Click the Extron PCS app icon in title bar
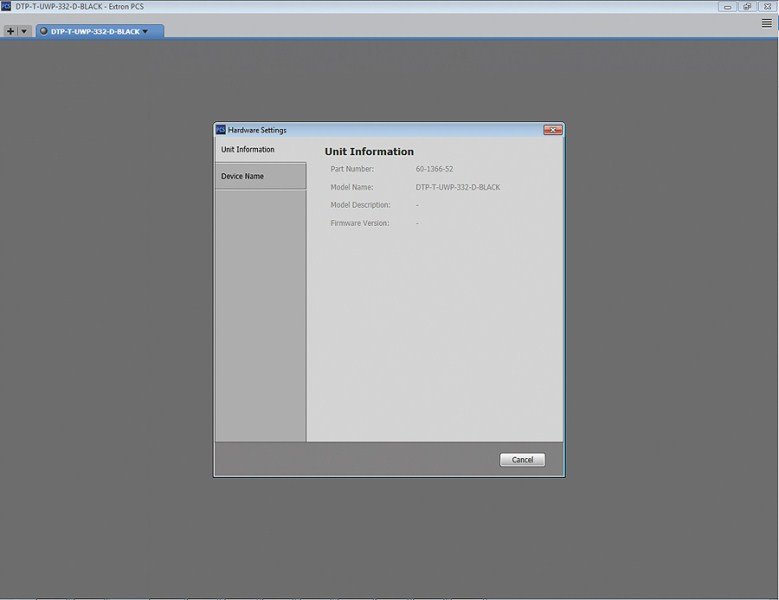 click(6, 6)
